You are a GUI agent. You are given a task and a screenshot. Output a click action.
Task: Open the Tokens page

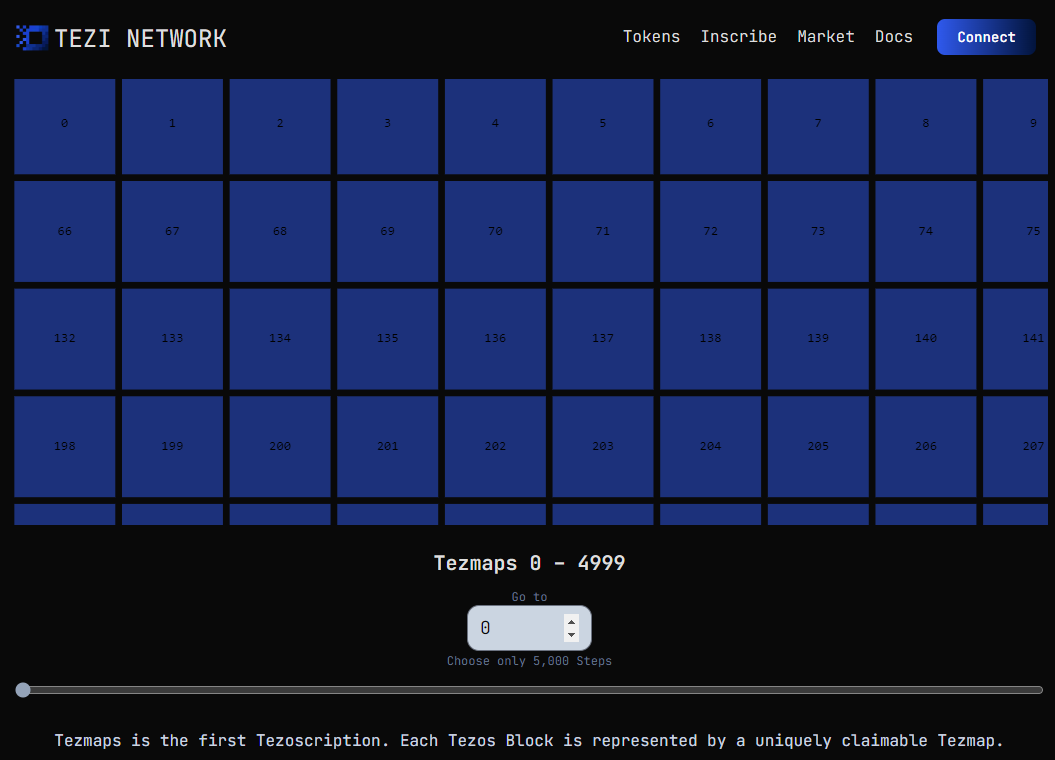coord(651,37)
